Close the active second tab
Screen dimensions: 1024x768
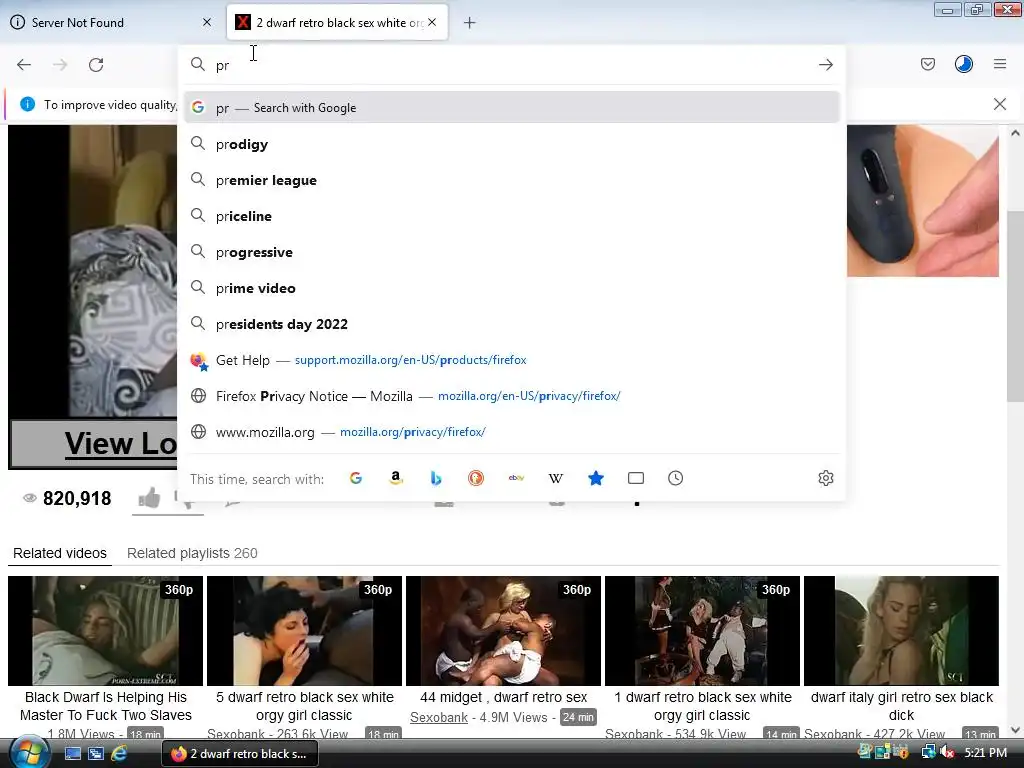pos(432,22)
